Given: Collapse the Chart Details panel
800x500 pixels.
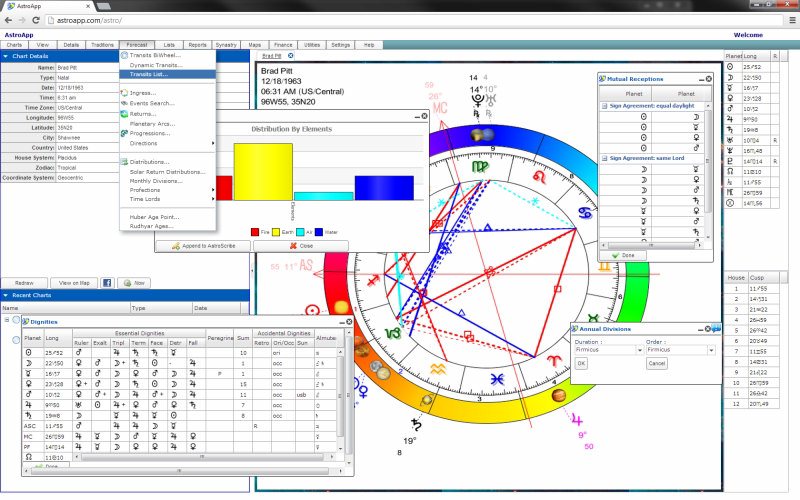Looking at the screenshot, I should (x=5, y=56).
